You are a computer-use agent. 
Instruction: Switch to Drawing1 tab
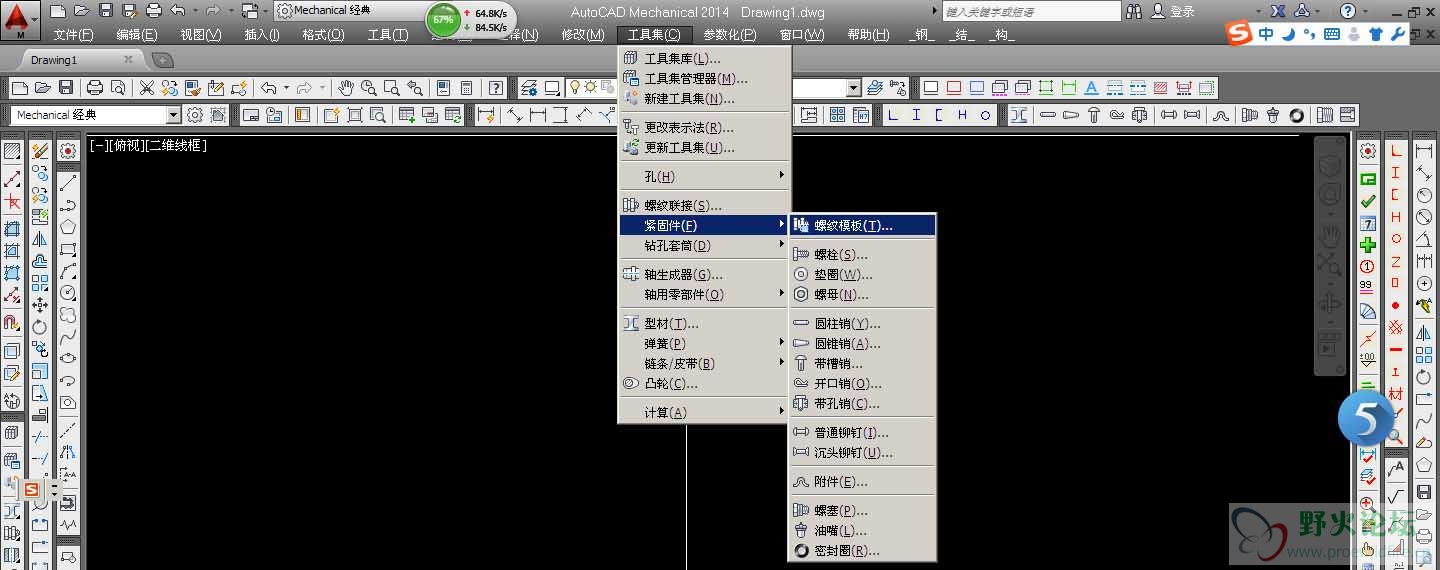[53, 60]
